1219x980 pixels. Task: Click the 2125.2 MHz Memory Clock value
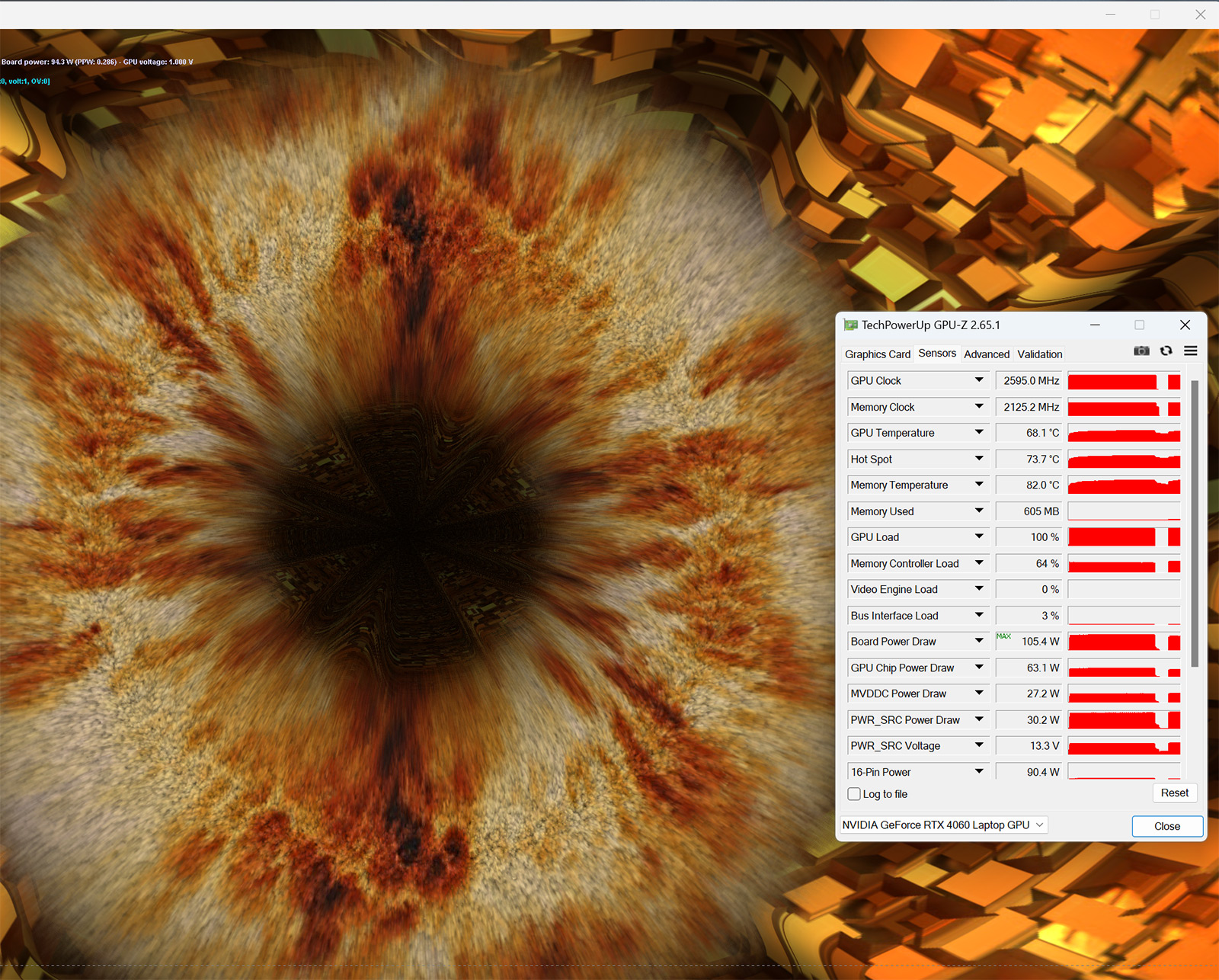tap(1029, 407)
